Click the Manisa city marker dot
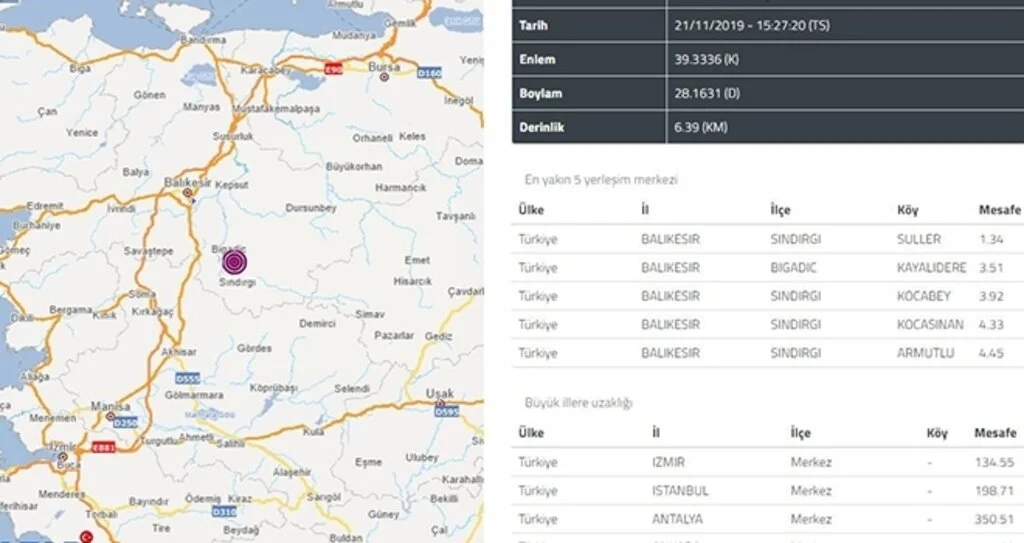The width and height of the screenshot is (1024, 543). pos(110,416)
